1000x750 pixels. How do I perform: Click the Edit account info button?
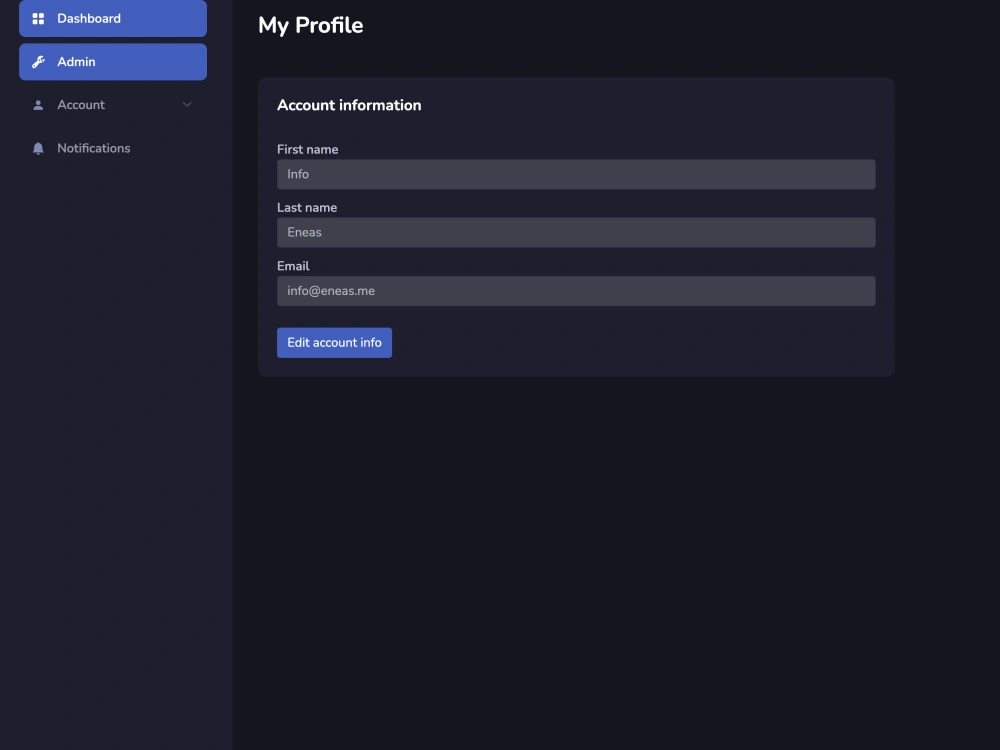[x=334, y=342]
